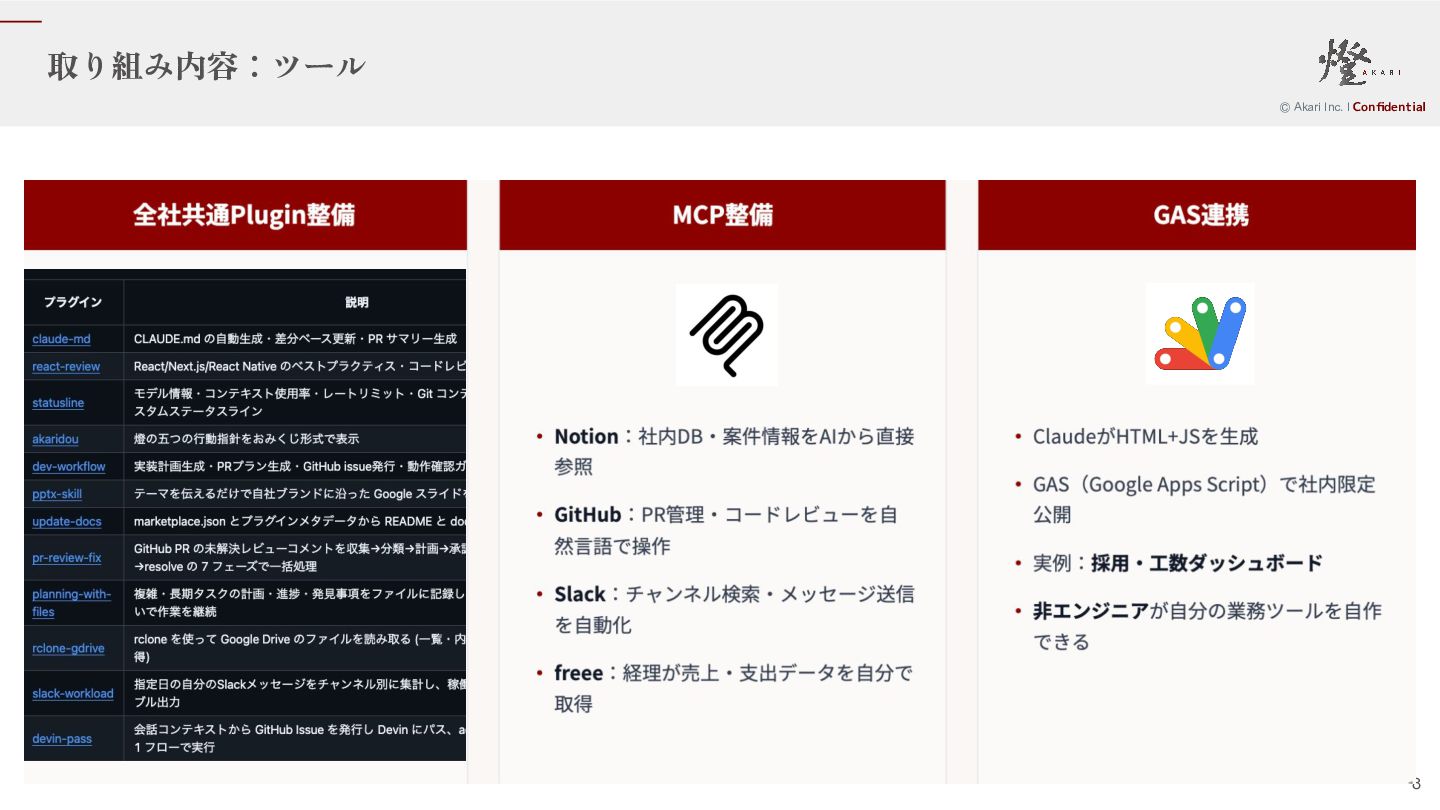Click the red Confidential label
Image resolution: width=1440 pixels, height=810 pixels.
pos(1389,107)
